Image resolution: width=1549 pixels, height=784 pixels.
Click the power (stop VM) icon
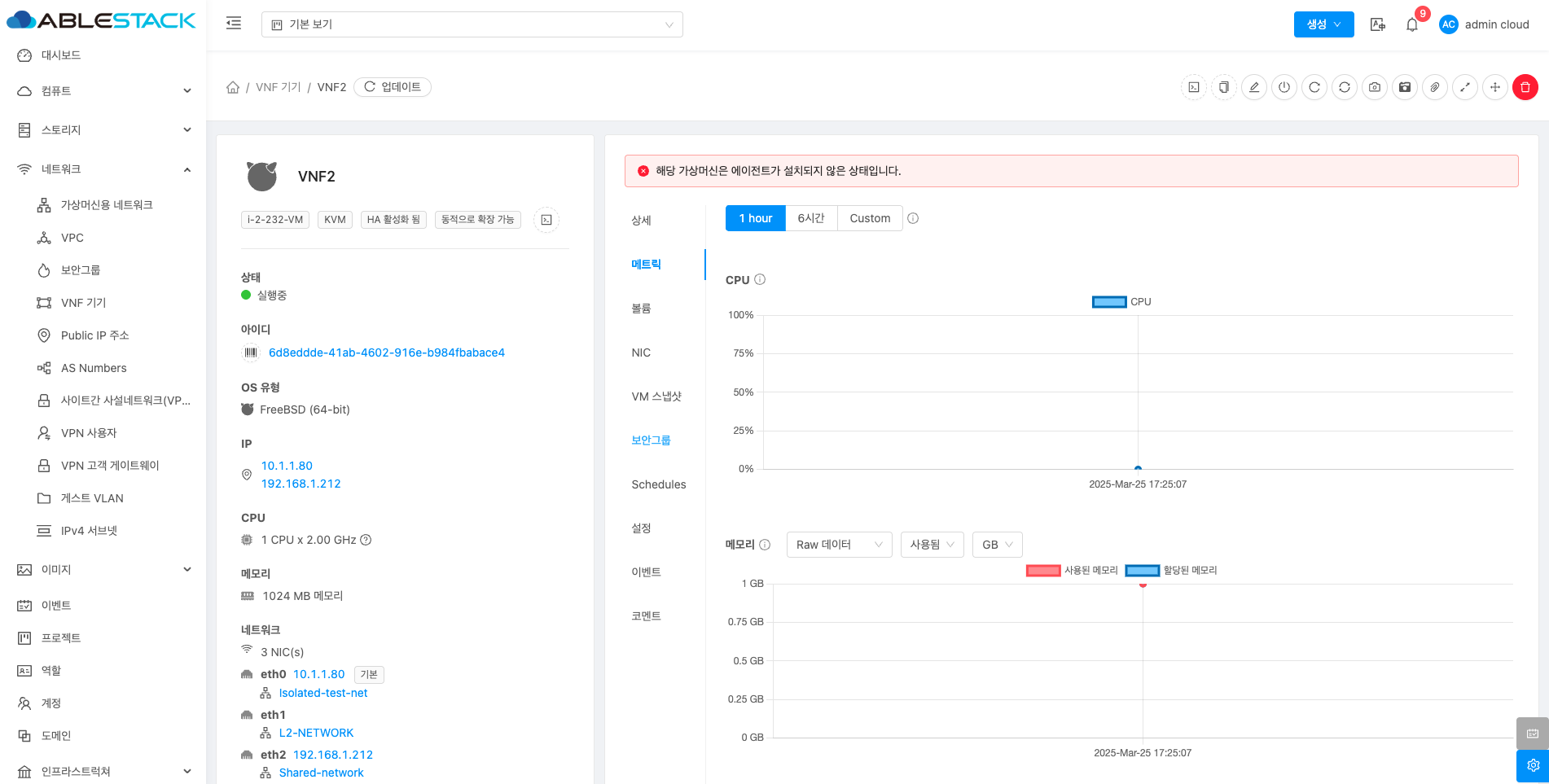[x=1284, y=87]
